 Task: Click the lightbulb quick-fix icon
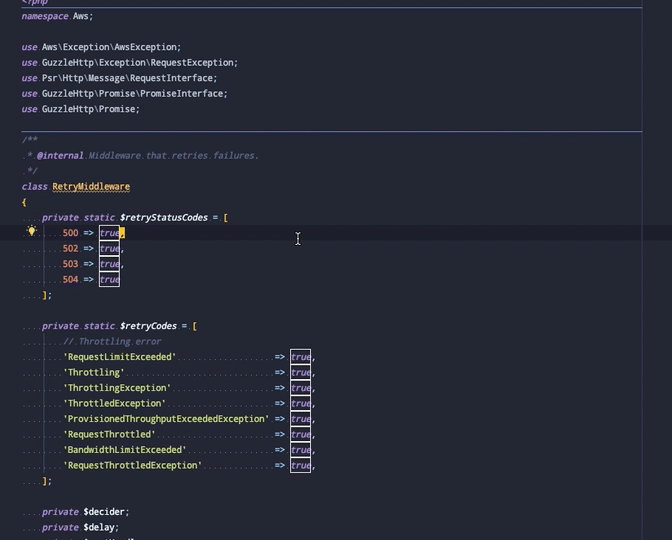32,231
